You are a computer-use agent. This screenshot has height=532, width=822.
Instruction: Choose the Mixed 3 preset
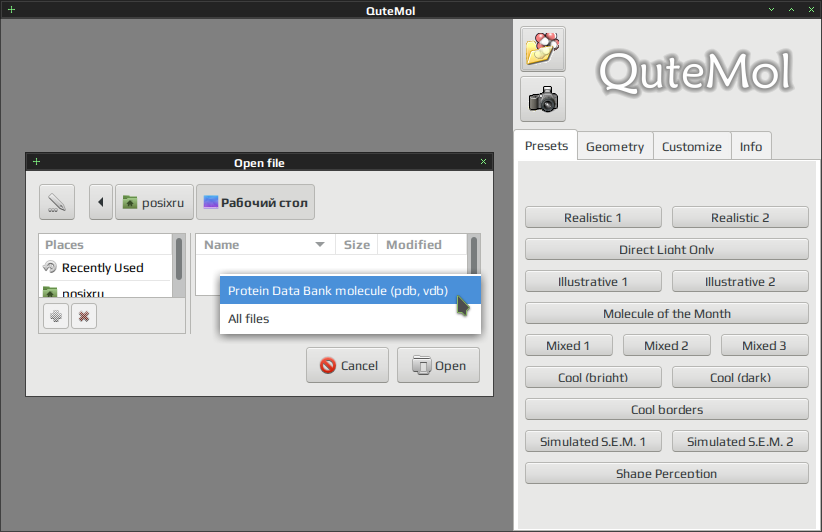pyautogui.click(x=764, y=345)
